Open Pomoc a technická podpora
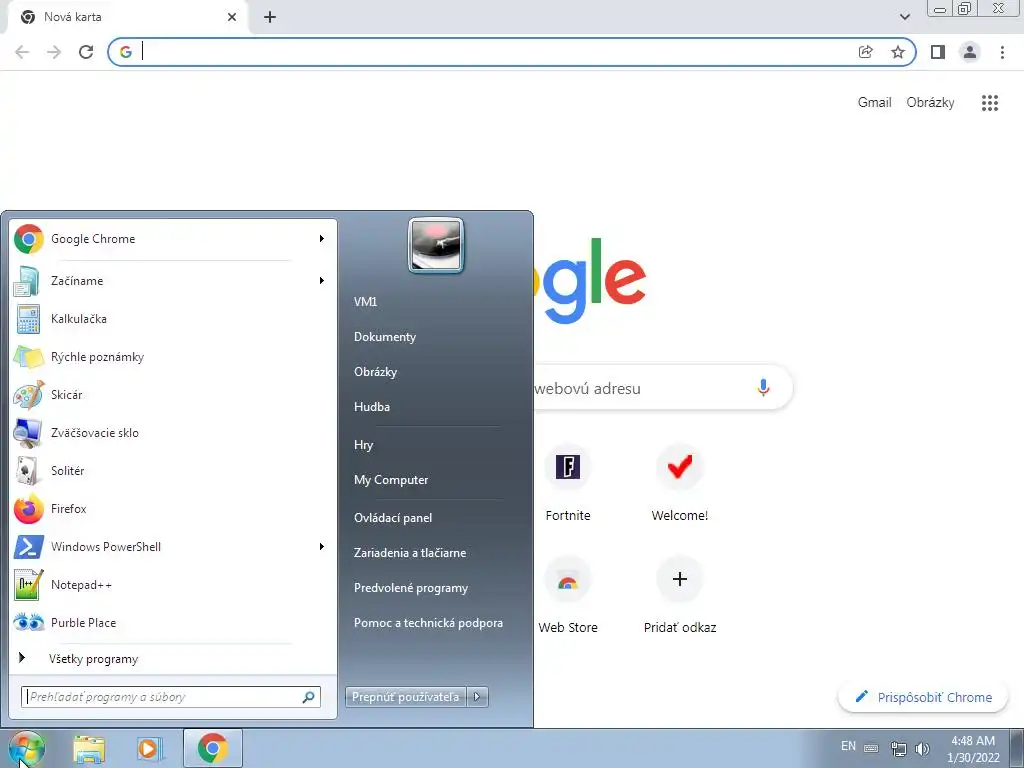Image resolution: width=1024 pixels, height=768 pixels. (x=428, y=623)
